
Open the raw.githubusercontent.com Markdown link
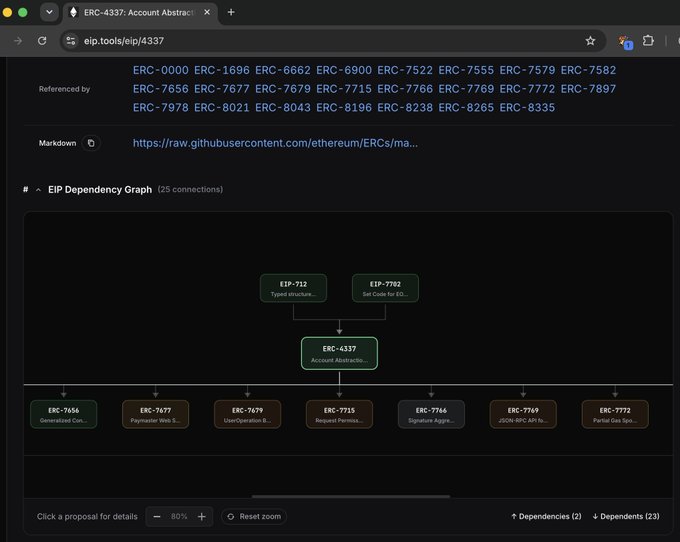click(275, 143)
